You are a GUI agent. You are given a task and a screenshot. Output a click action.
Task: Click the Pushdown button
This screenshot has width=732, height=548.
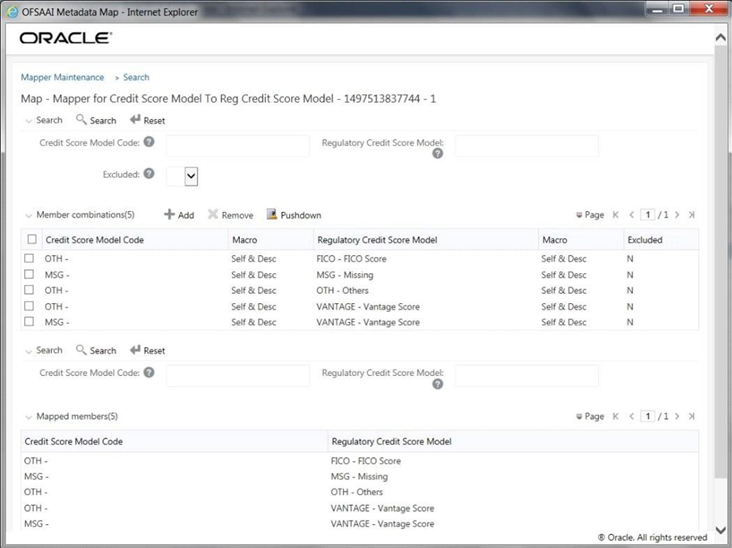(294, 215)
